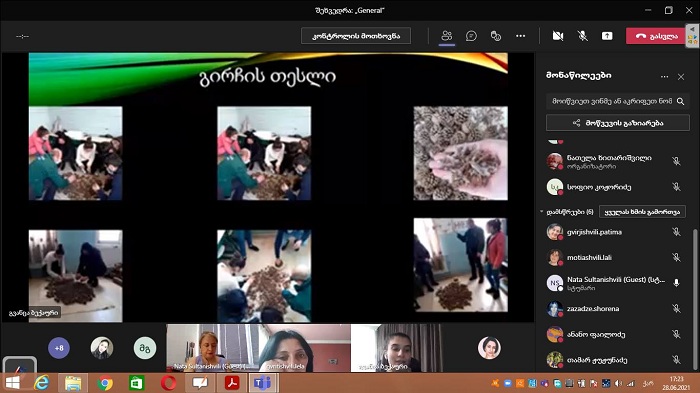Click the კონტროლის მოთხოვნა request control button
Screen dimensions: 700x393
point(356,36)
